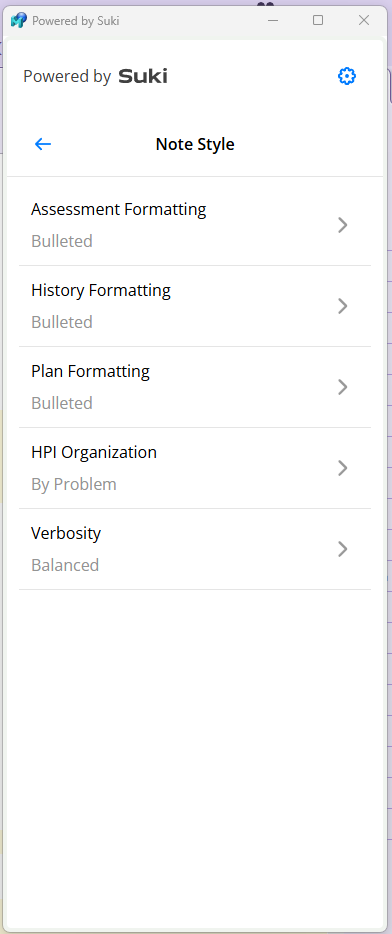
Task: Click the 'By Problem' value text
Action: (74, 484)
